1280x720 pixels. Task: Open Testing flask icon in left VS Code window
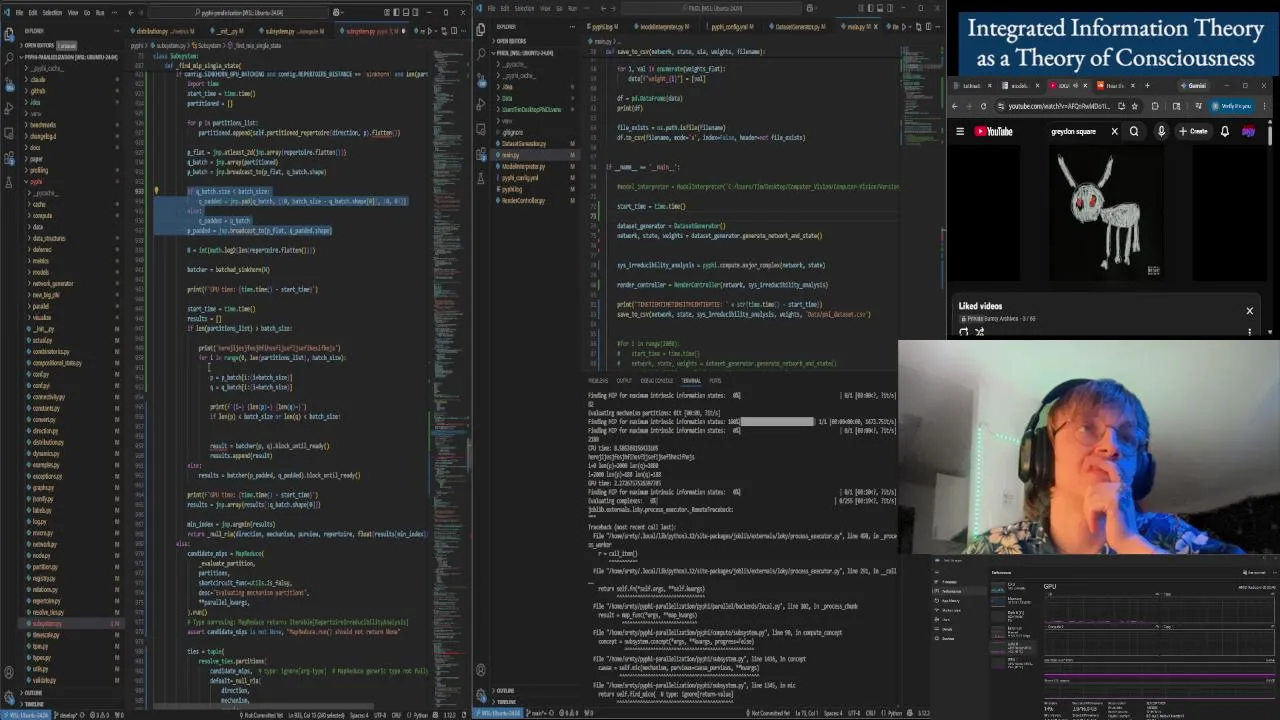[8, 183]
